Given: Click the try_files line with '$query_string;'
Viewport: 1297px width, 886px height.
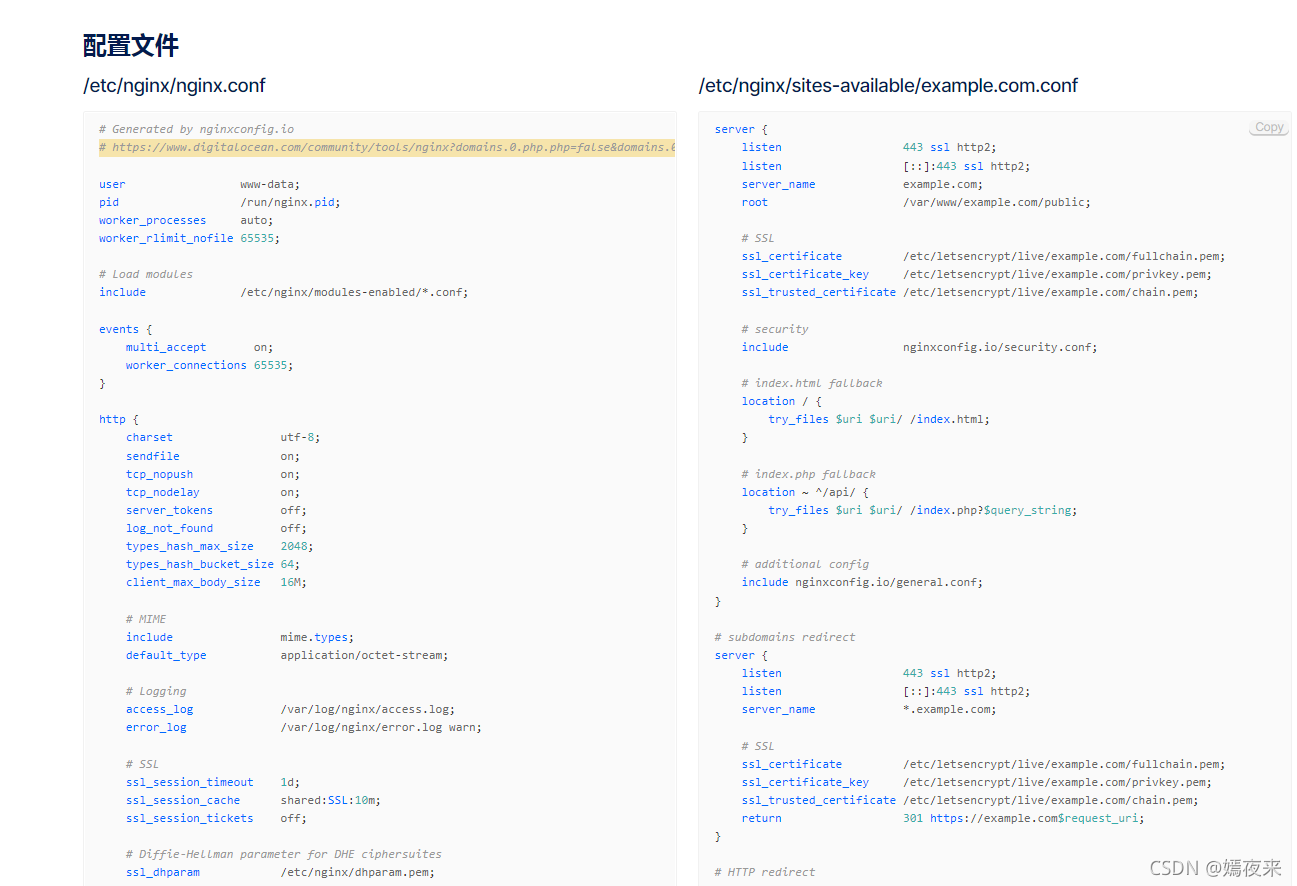Looking at the screenshot, I should [x=923, y=510].
